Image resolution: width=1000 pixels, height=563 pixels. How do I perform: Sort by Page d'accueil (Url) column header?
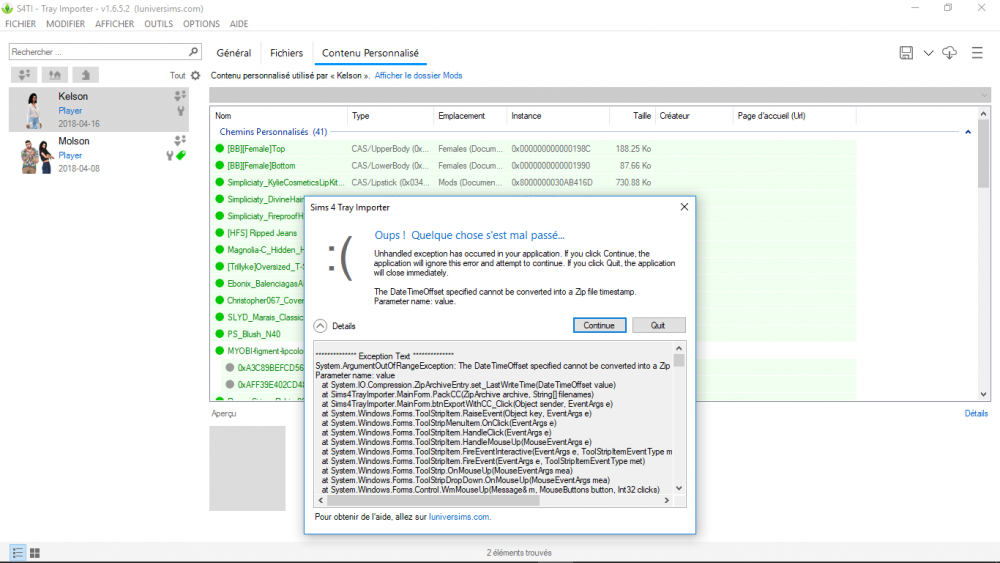click(x=794, y=115)
